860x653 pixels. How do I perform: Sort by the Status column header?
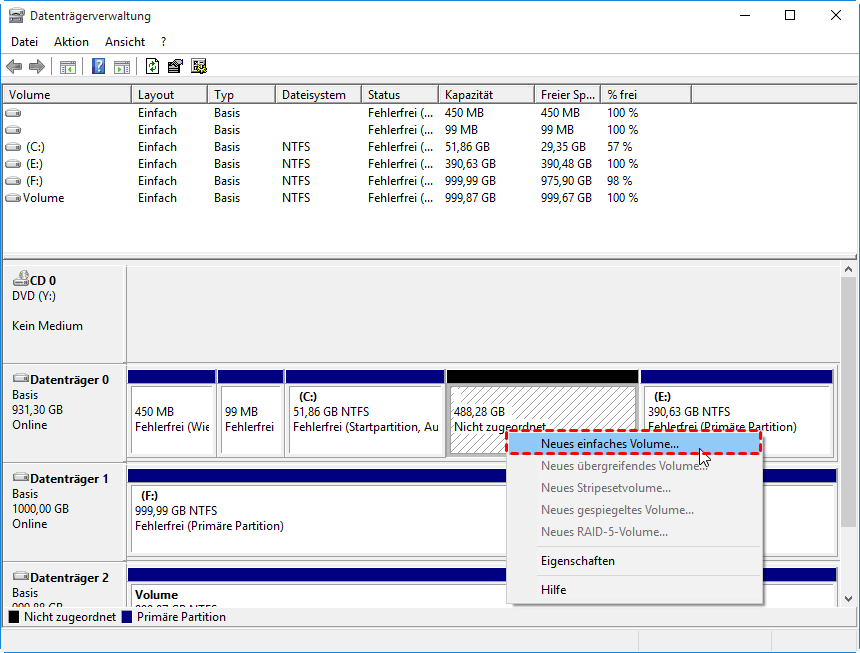[x=400, y=95]
